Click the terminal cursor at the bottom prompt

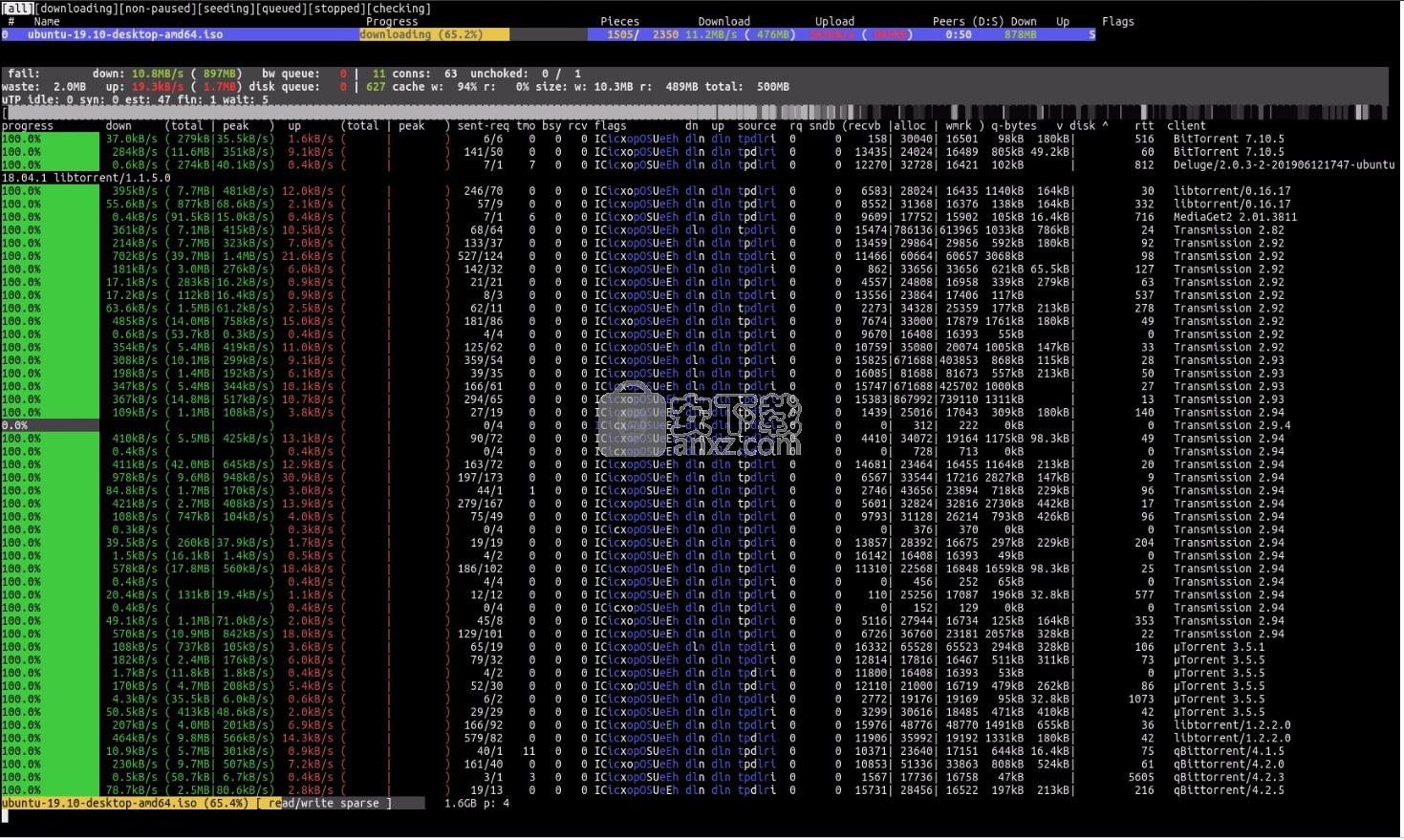point(5,816)
